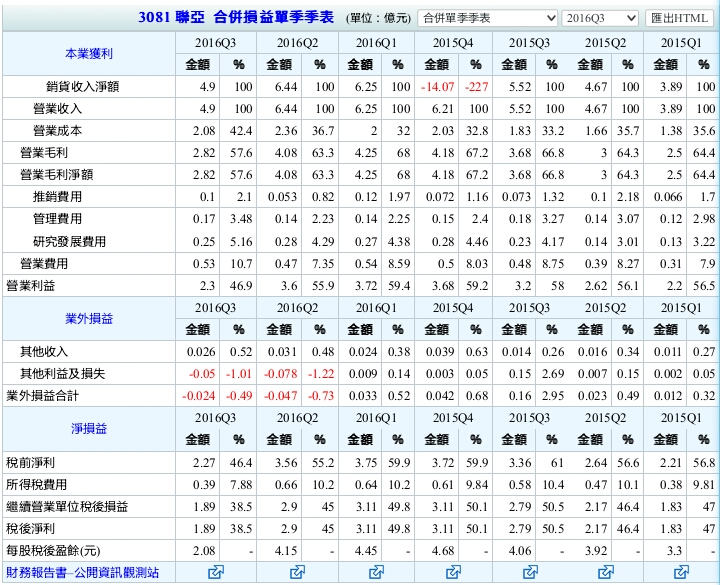720x585 pixels.
Task: Select the 營業毛利淨額 row label
Action: [56, 174]
